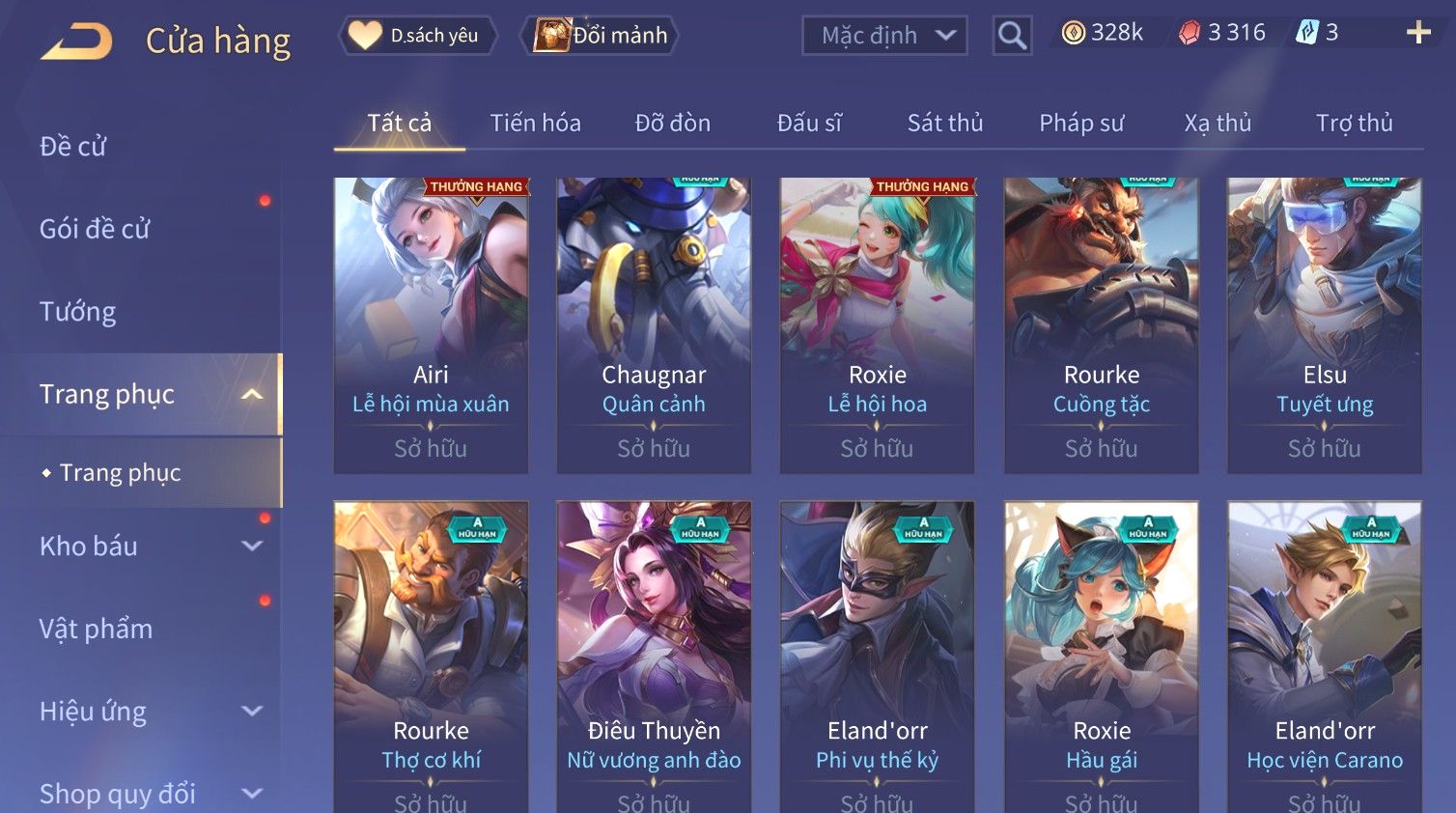Select Điêu Thuyền Nữ vương anh đào skin
The width and height of the screenshot is (1456, 813).
coord(654,657)
